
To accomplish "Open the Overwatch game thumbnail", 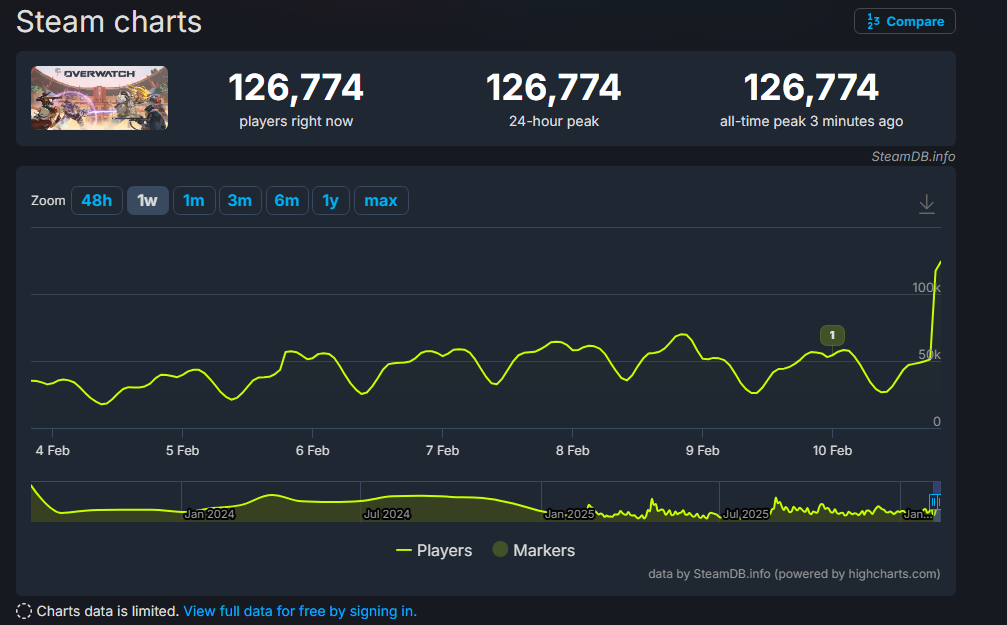I will 100,98.
